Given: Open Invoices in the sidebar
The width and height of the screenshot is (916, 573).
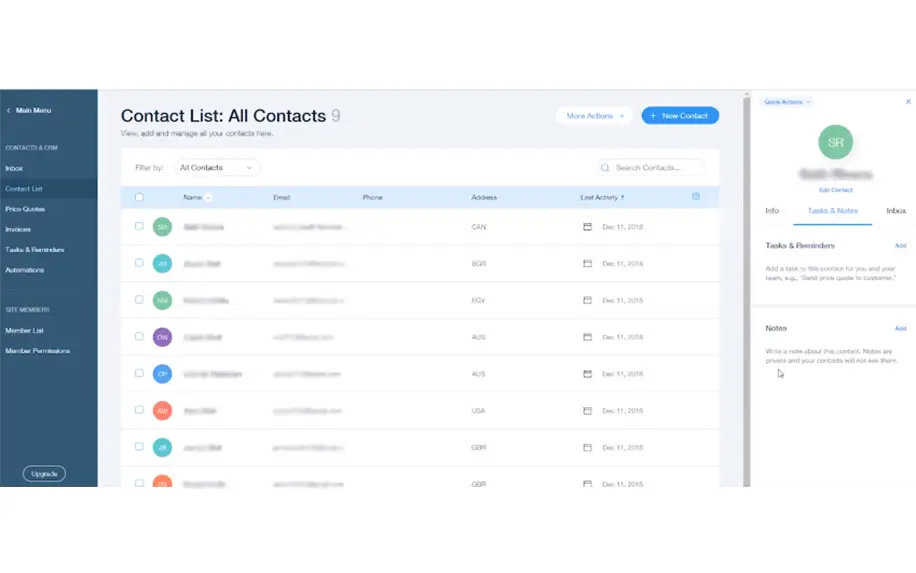Looking at the screenshot, I should (x=18, y=230).
